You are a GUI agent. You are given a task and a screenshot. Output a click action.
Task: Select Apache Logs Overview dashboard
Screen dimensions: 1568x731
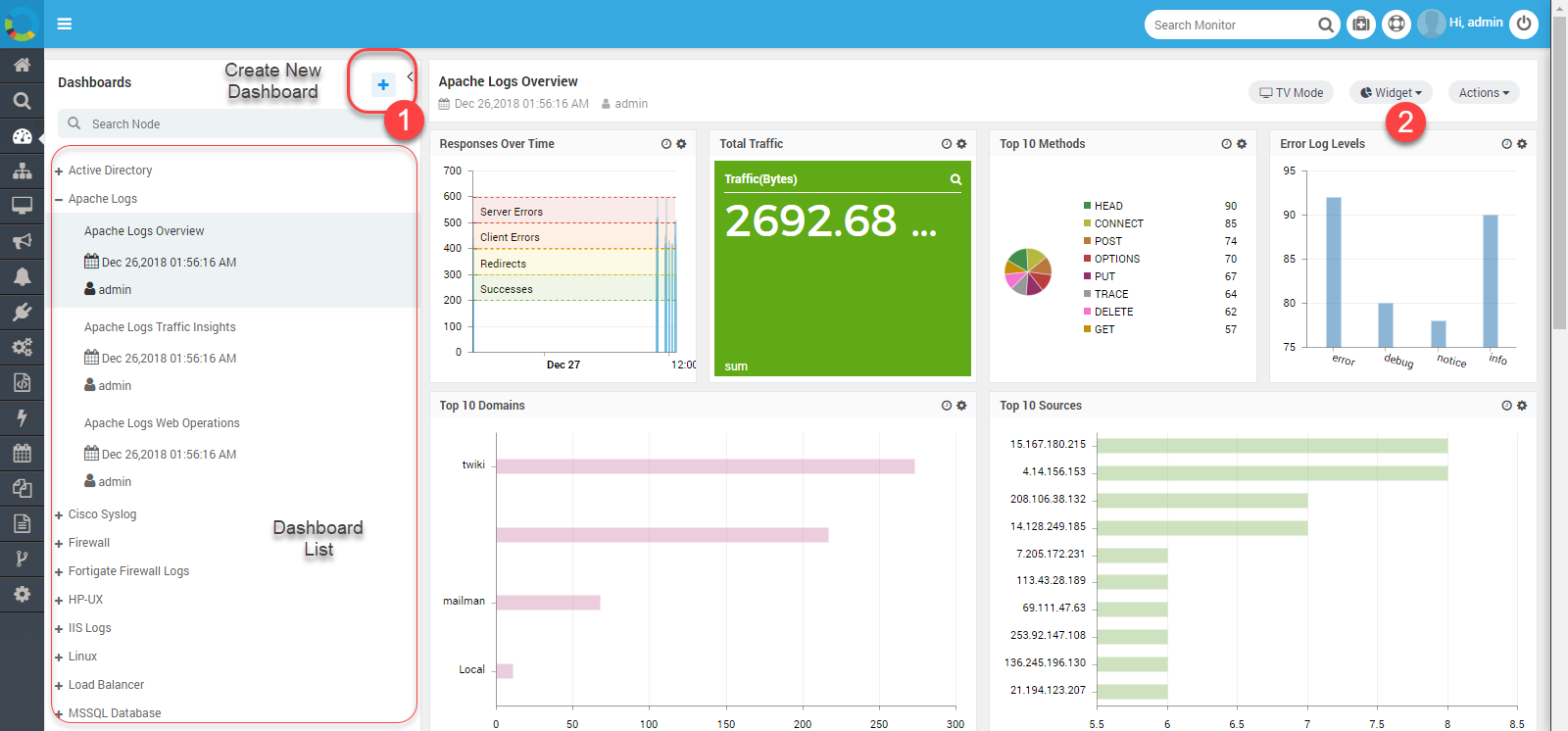[x=144, y=231]
